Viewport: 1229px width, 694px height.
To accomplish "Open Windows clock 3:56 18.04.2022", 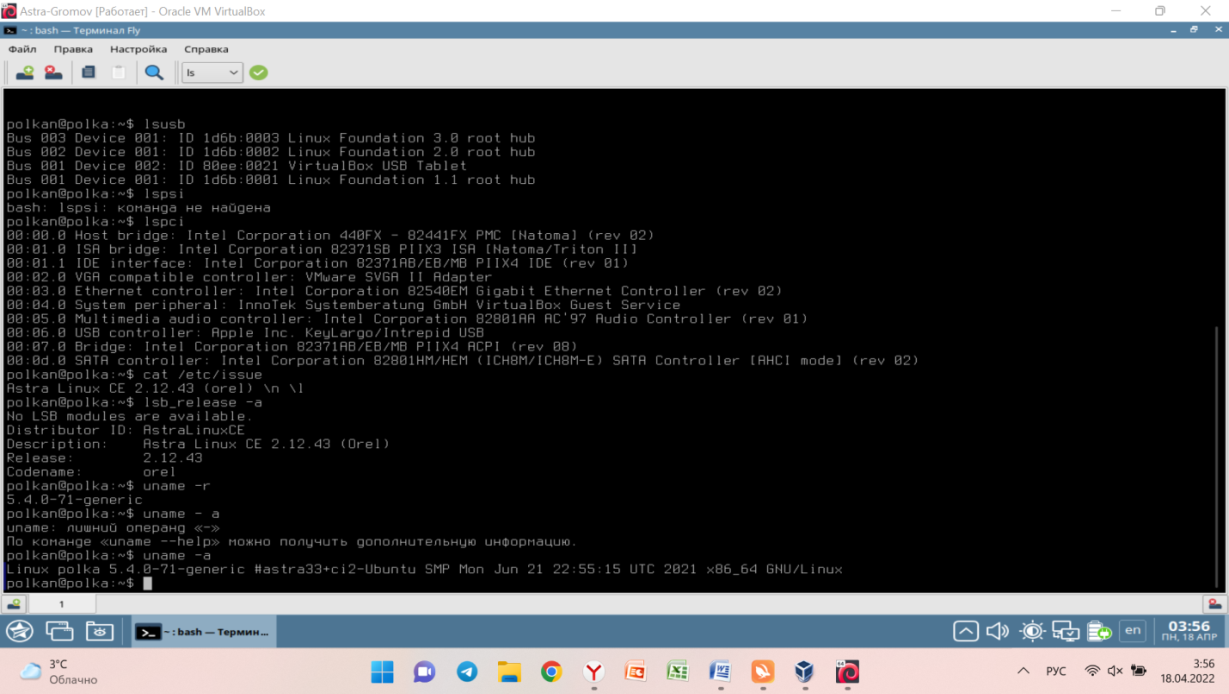I will 1189,671.
